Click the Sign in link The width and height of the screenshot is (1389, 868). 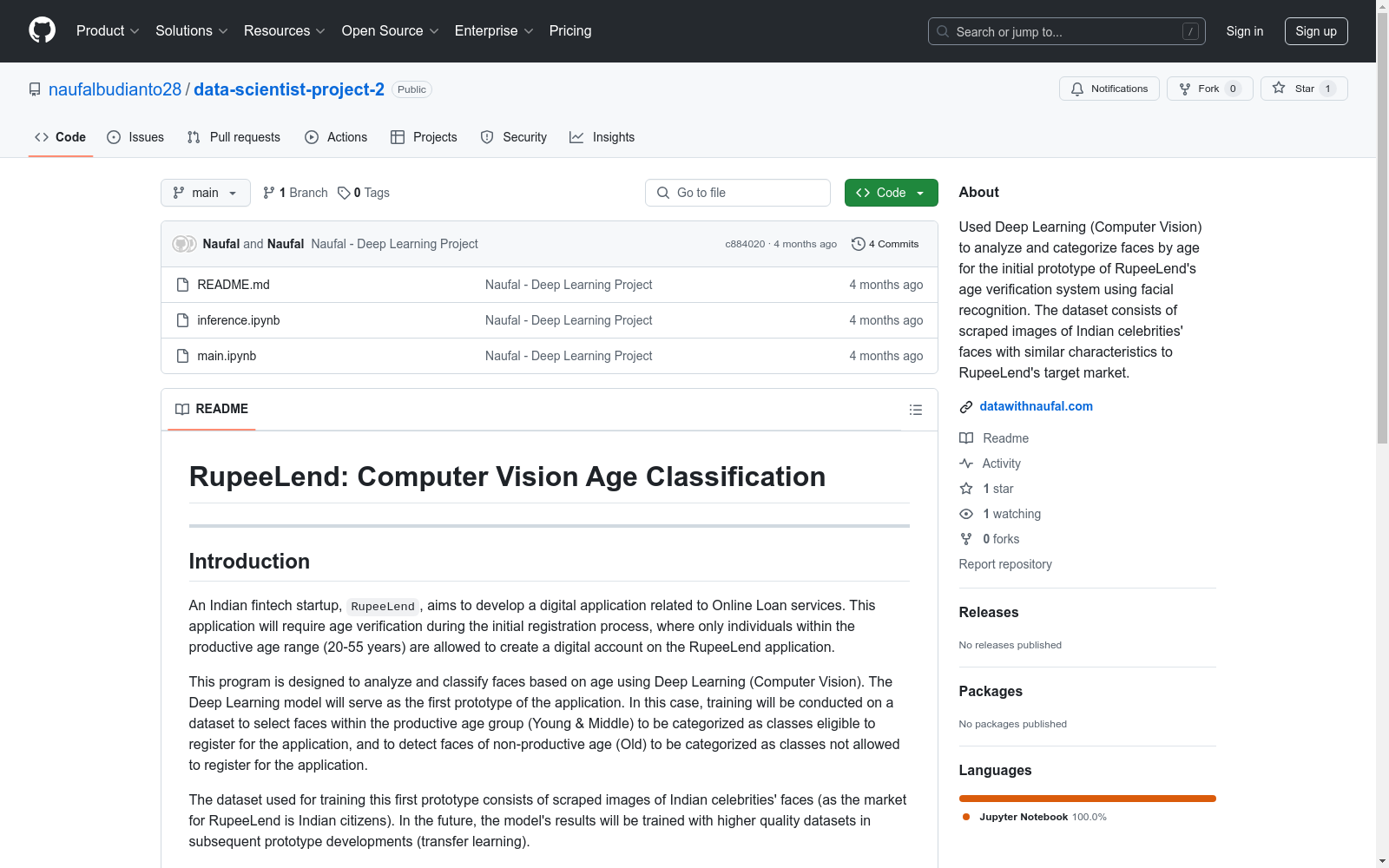(x=1245, y=31)
